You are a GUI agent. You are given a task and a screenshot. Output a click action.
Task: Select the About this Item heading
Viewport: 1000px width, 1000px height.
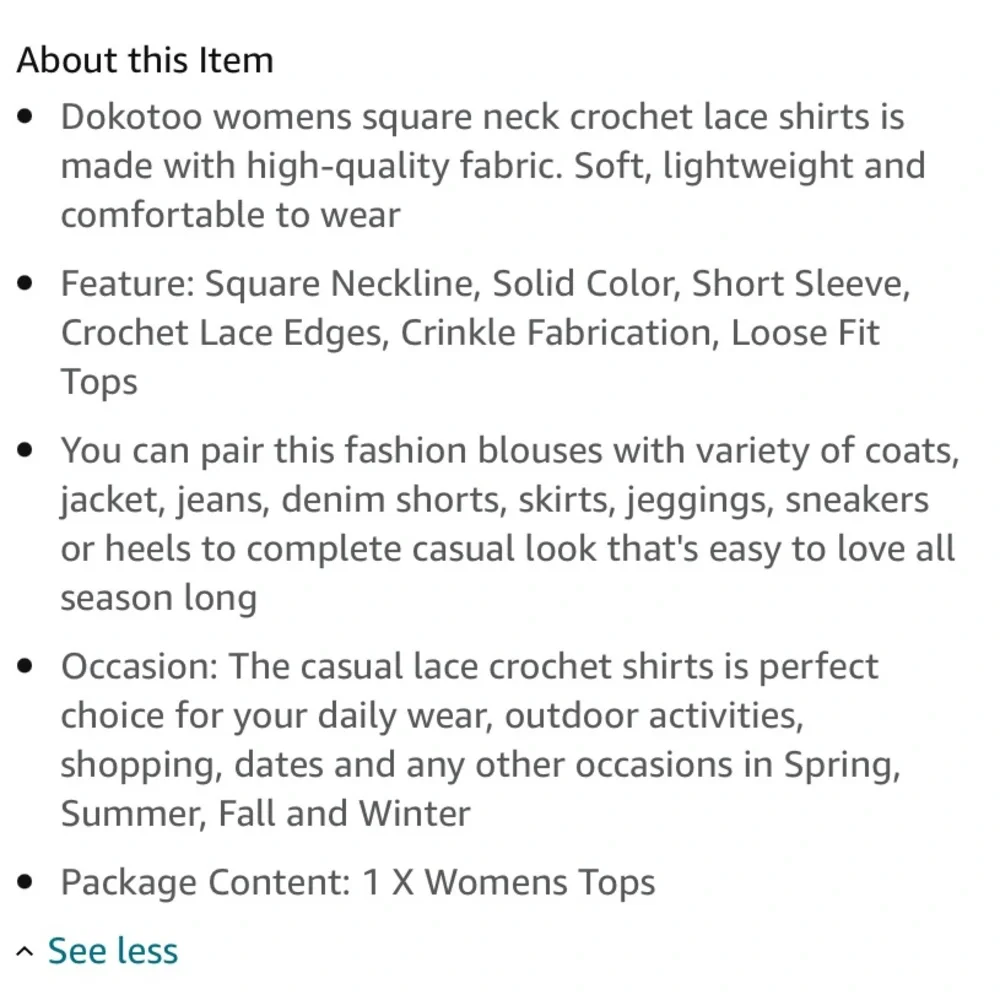click(146, 60)
